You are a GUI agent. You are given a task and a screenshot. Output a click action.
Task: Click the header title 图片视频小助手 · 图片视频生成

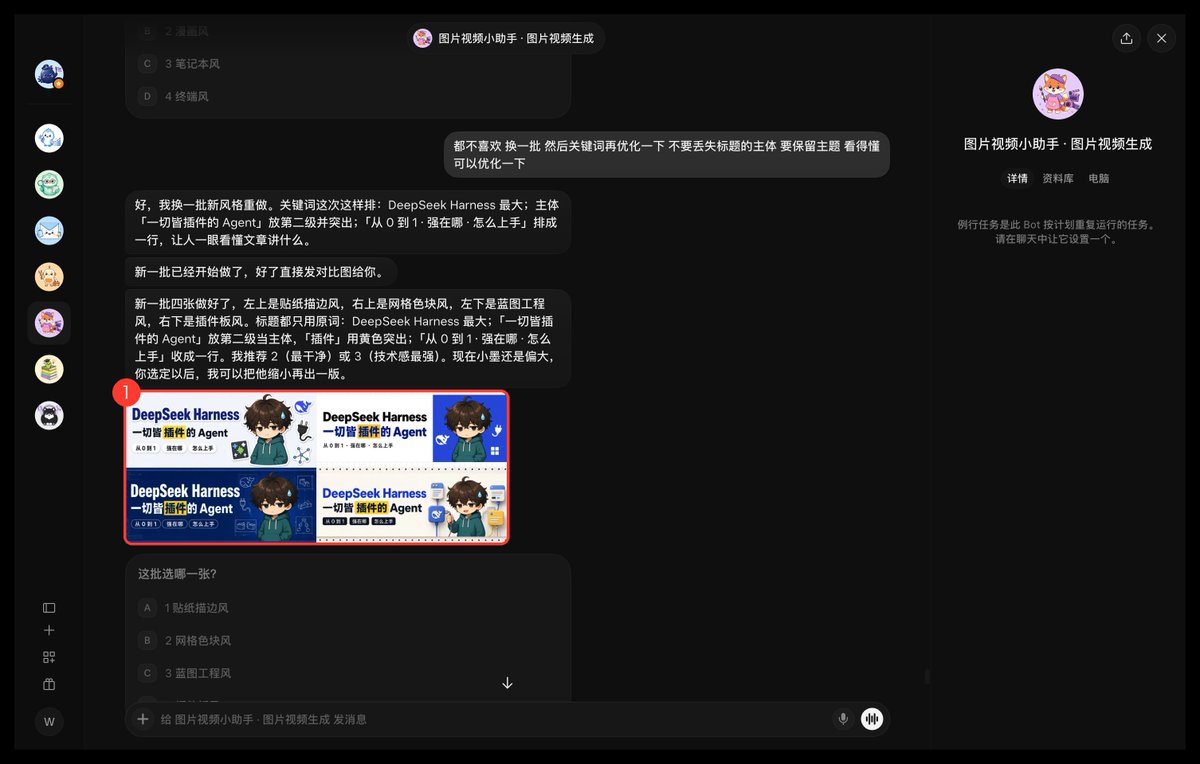516,38
